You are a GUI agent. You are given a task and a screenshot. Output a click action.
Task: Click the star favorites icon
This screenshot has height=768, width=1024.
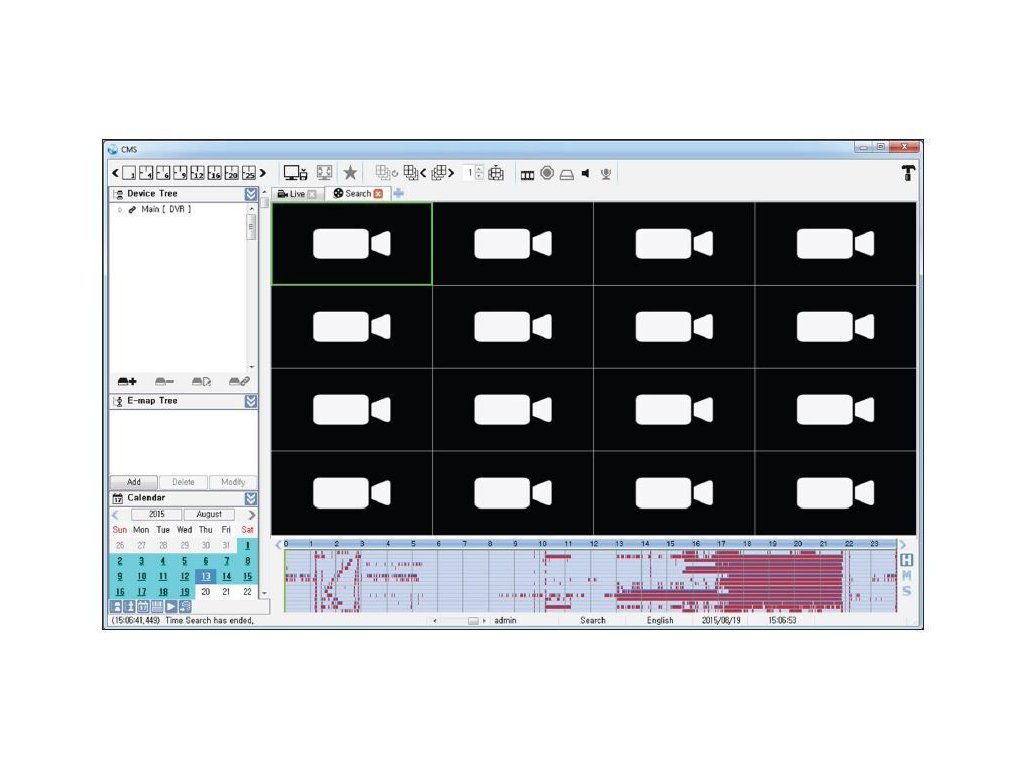350,172
